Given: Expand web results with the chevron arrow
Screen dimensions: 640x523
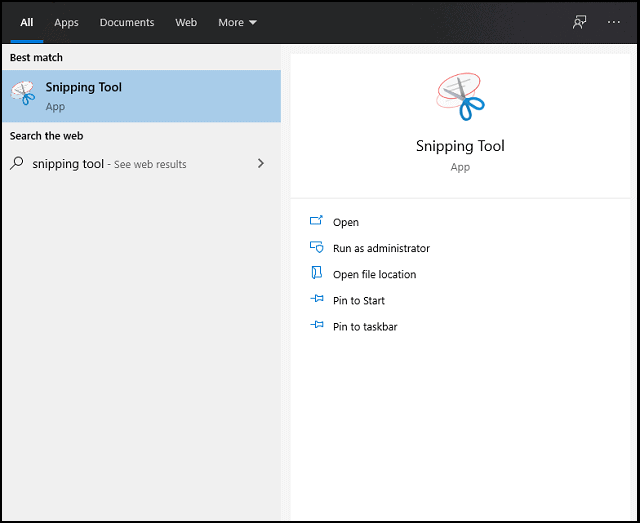Looking at the screenshot, I should 261,163.
